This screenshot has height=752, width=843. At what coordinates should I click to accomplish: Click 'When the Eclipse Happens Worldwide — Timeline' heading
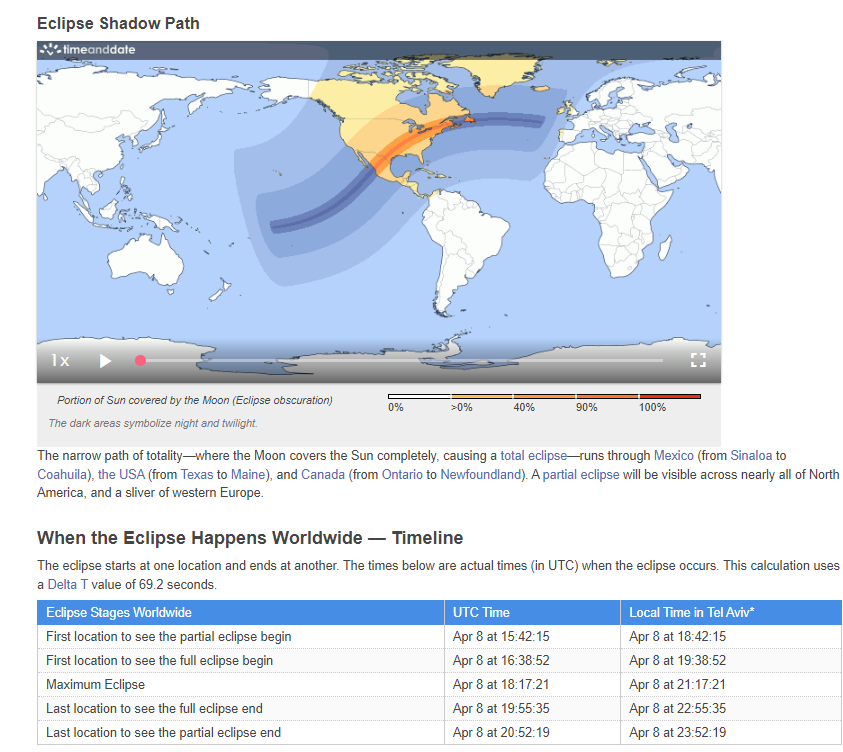250,538
